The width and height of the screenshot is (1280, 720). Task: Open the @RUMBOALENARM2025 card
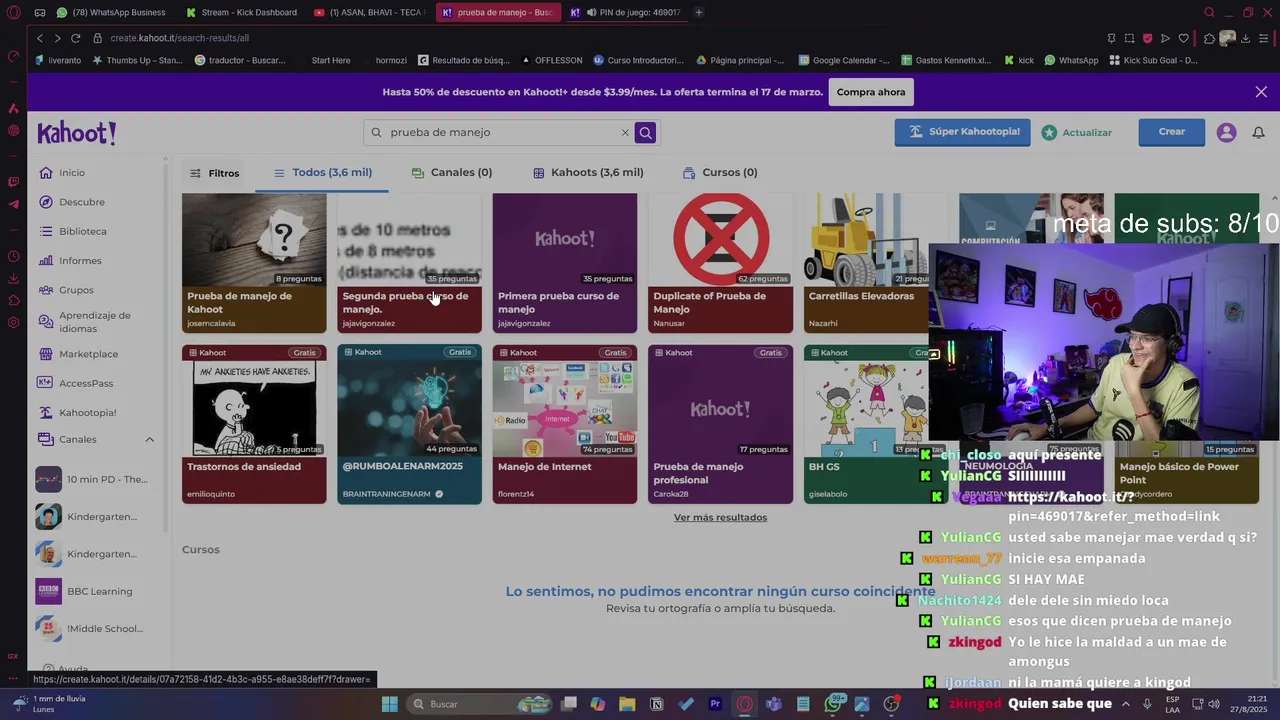click(x=409, y=424)
